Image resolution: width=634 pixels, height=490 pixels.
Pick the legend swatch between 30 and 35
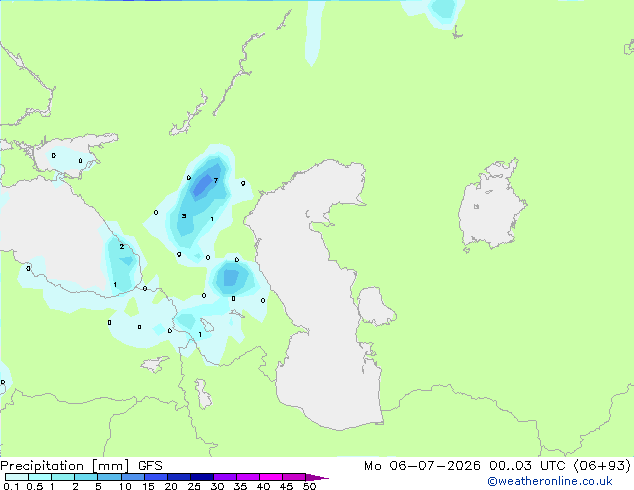coord(225,477)
